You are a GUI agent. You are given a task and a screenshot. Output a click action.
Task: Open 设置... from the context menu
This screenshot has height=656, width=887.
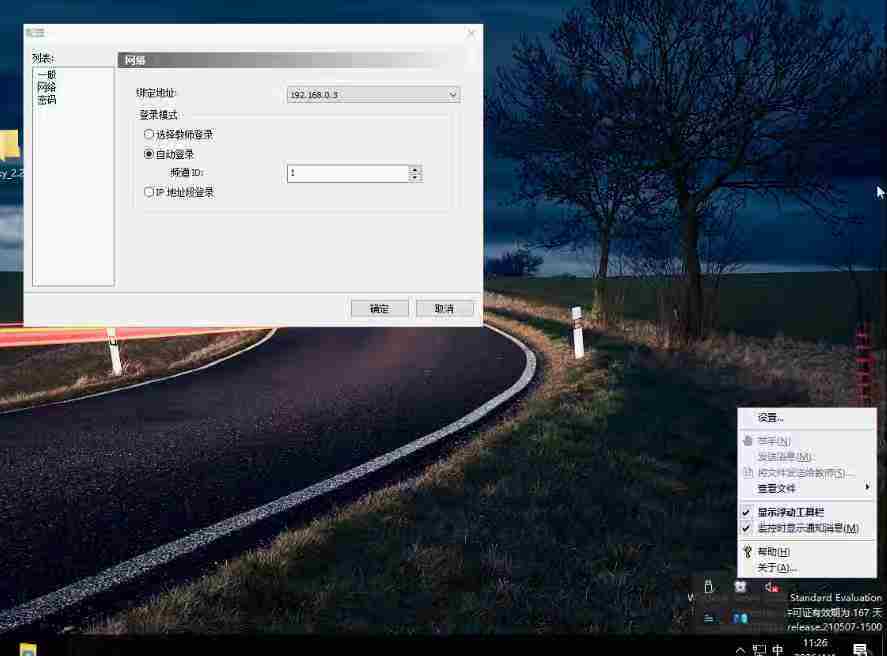770,417
